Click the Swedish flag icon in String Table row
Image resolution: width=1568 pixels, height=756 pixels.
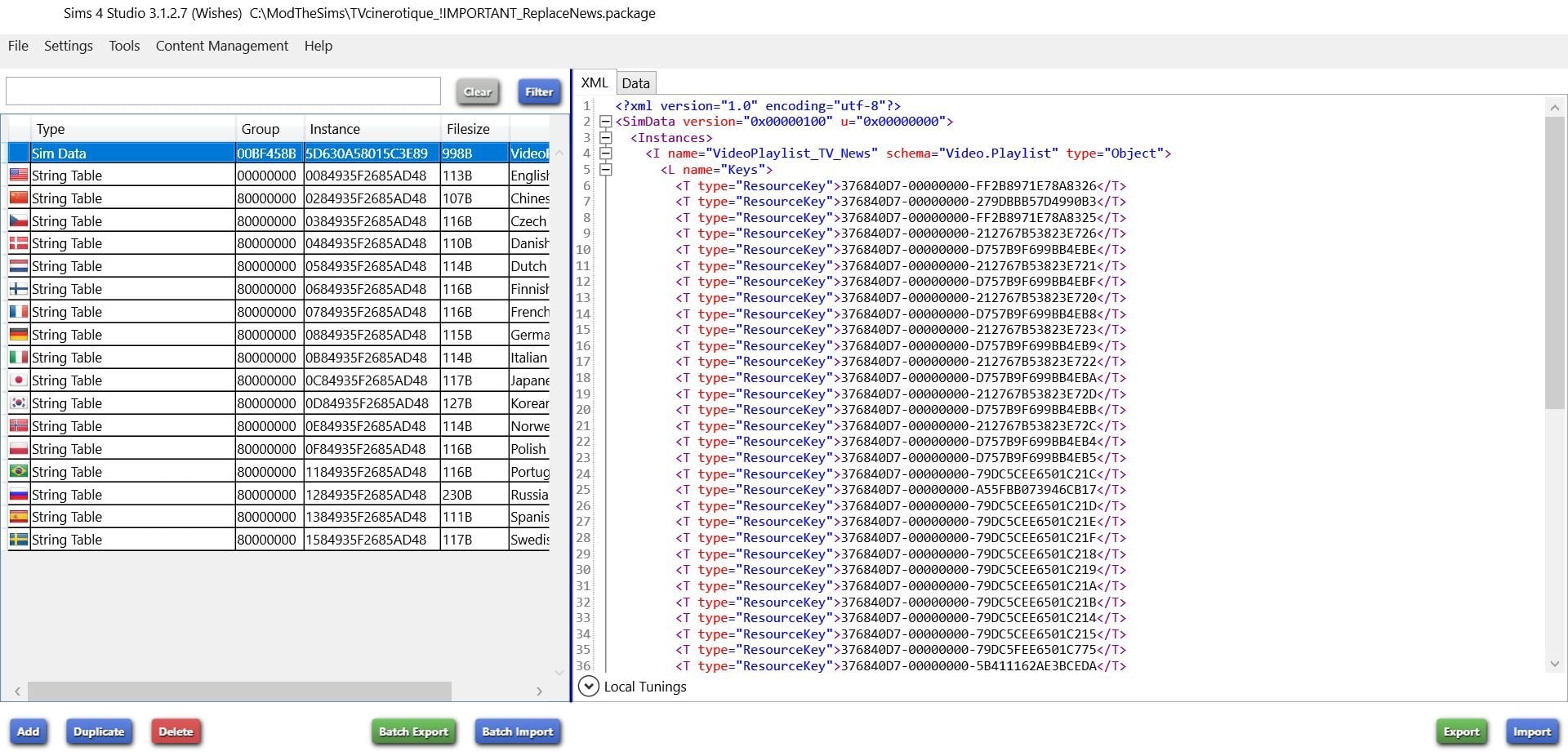click(18, 539)
